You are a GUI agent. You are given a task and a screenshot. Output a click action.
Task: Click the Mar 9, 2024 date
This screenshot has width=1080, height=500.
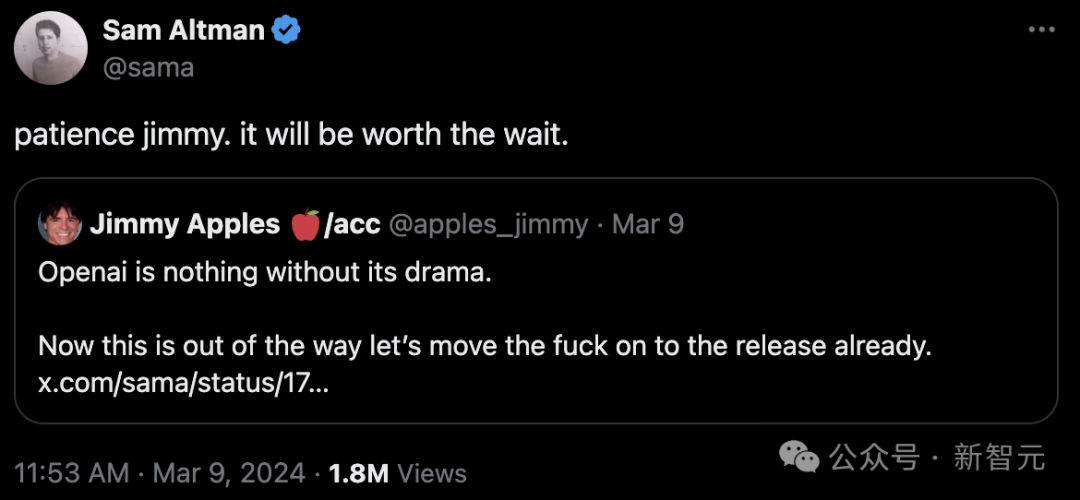point(229,473)
